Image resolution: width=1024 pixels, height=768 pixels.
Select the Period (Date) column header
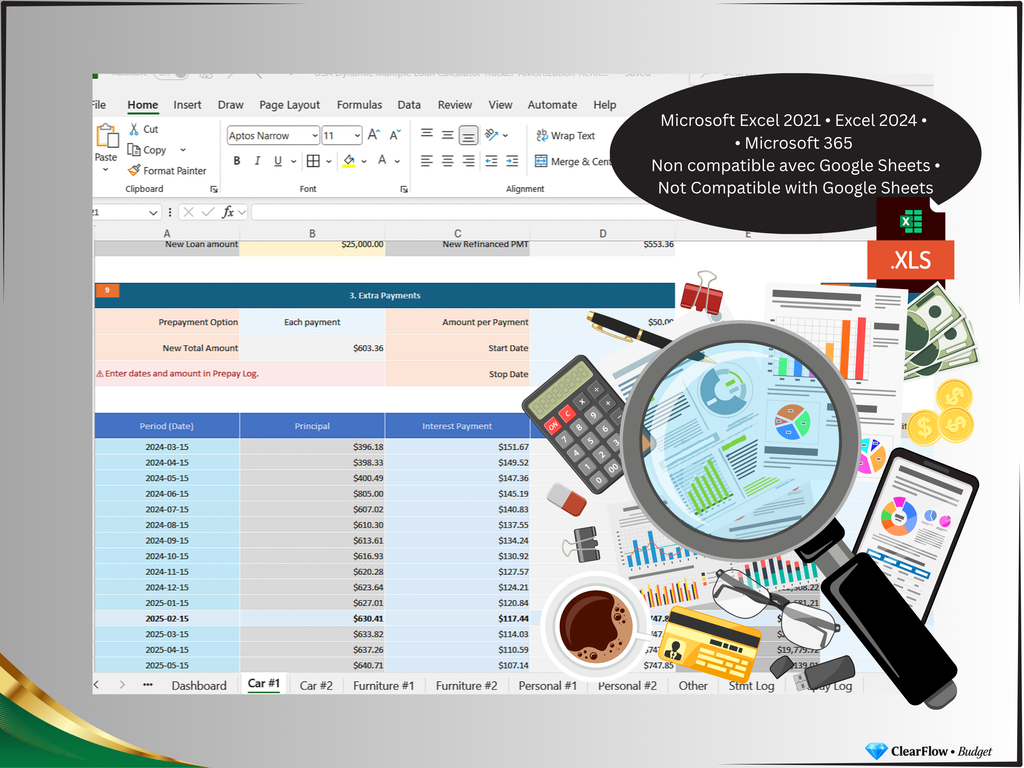pyautogui.click(x=167, y=426)
